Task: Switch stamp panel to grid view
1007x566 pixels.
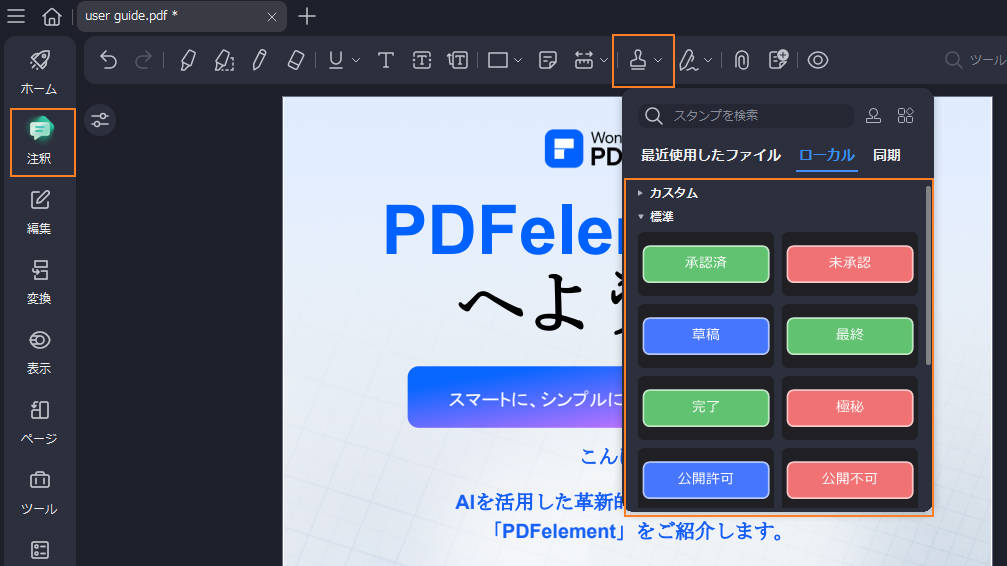Action: 906,116
